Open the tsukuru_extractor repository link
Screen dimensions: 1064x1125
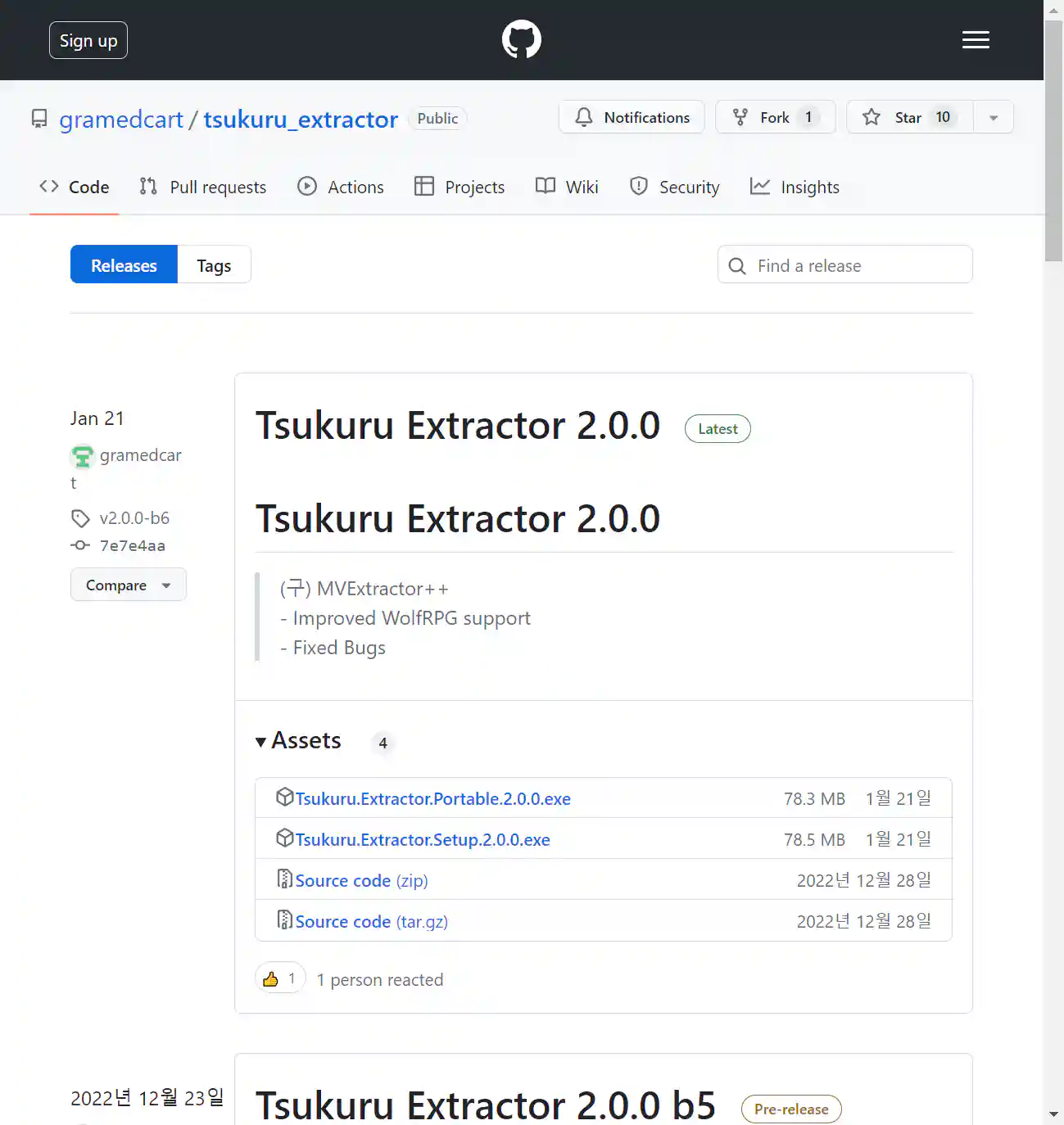(x=301, y=120)
